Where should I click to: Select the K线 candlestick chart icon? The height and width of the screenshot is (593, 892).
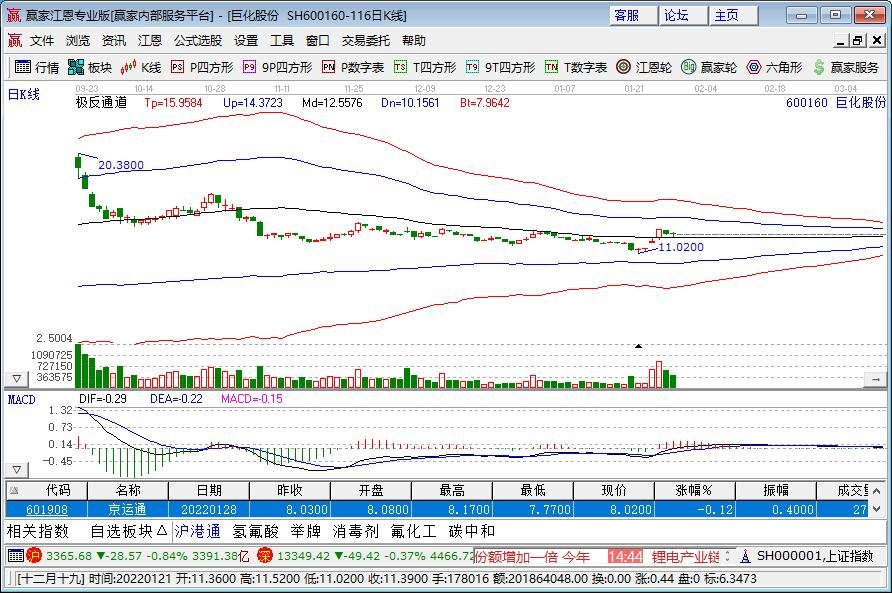click(x=141, y=67)
